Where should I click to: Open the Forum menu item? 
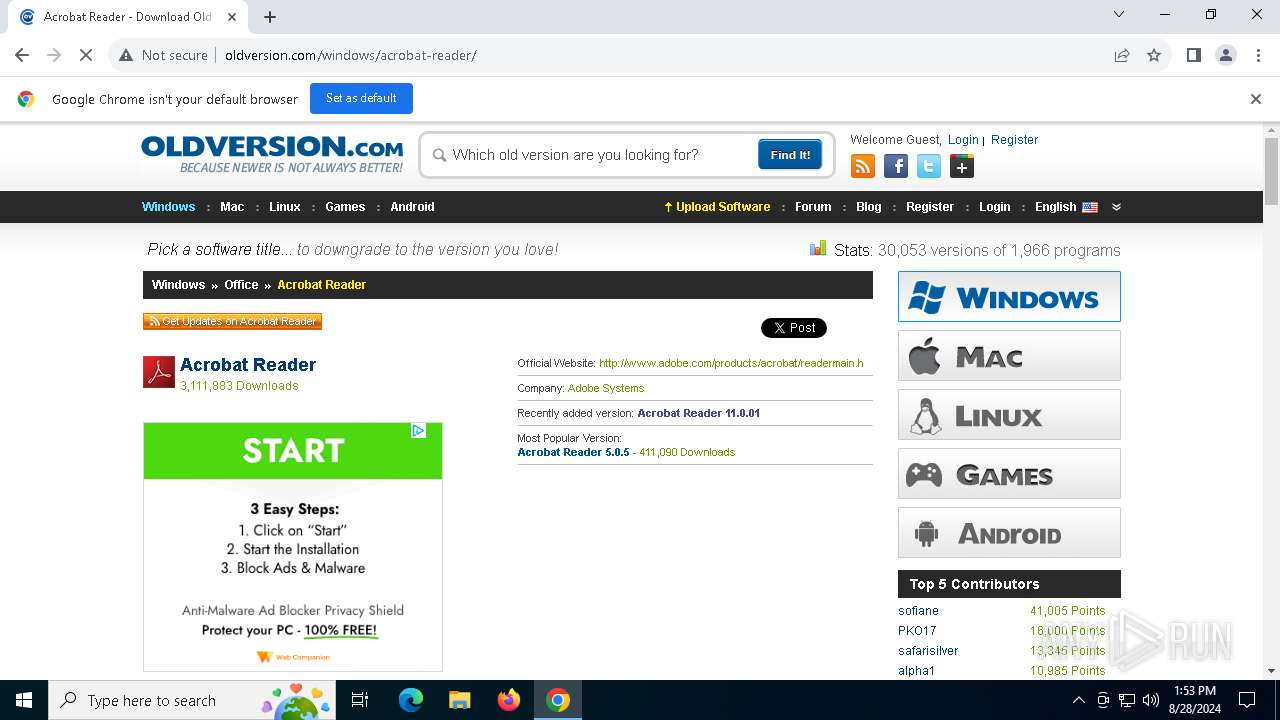(x=813, y=207)
